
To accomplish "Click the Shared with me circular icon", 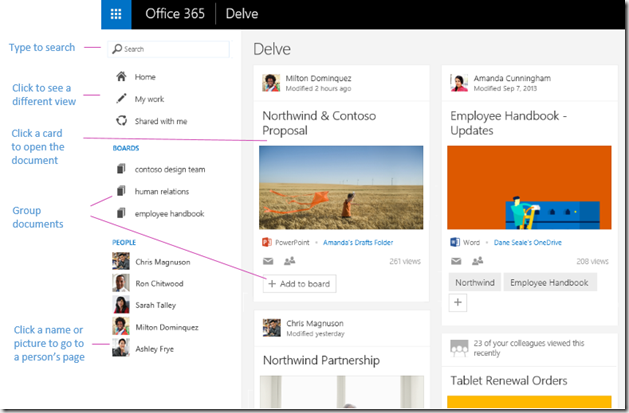I will [122, 120].
